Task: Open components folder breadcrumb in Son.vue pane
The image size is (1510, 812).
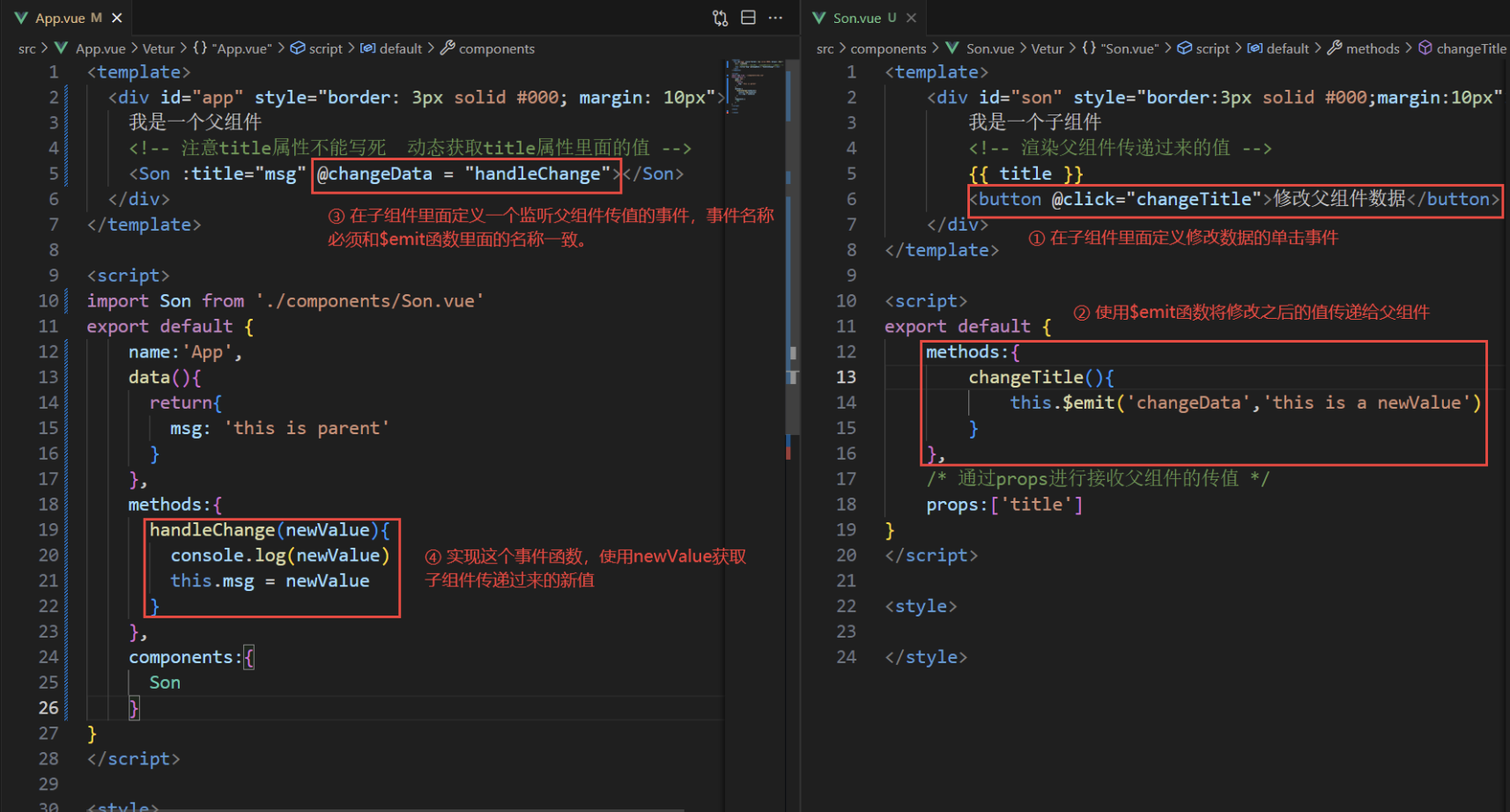Action: [x=888, y=48]
